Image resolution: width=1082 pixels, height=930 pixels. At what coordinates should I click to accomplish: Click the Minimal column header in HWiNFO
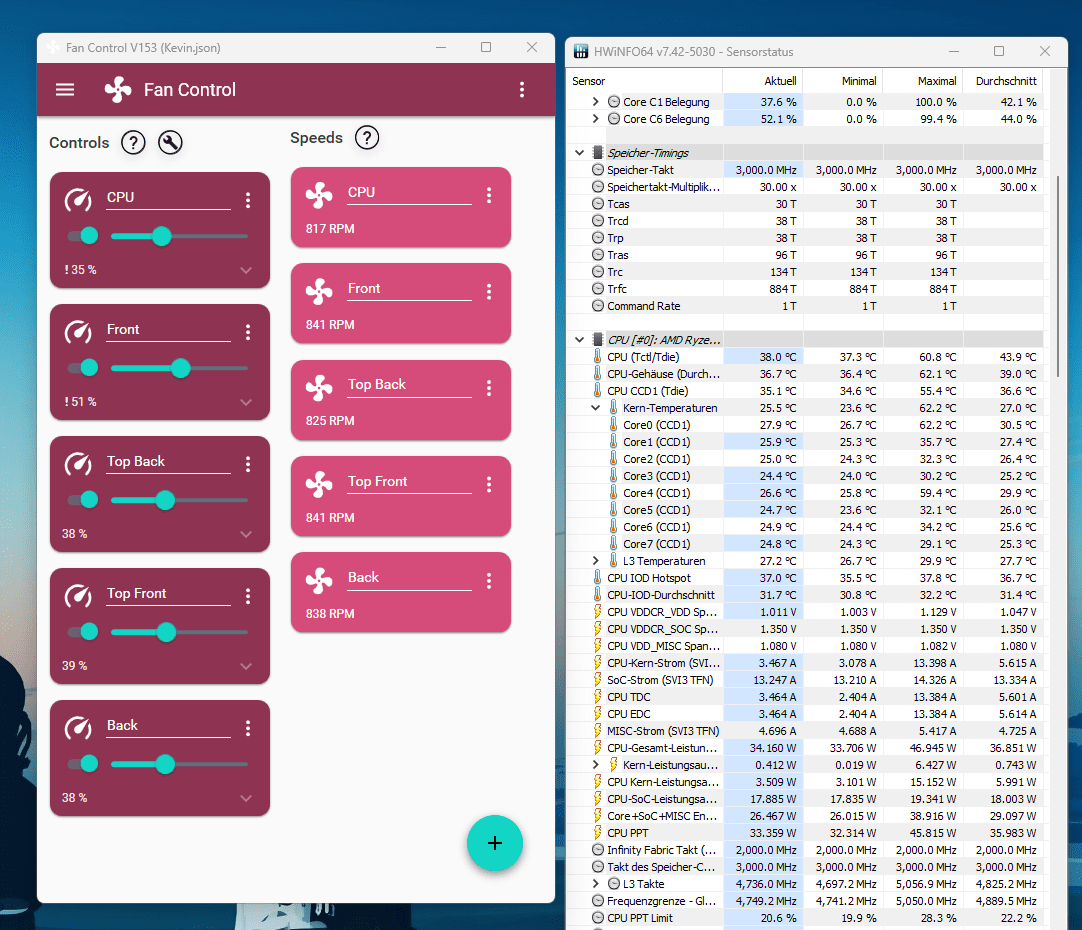pyautogui.click(x=843, y=81)
